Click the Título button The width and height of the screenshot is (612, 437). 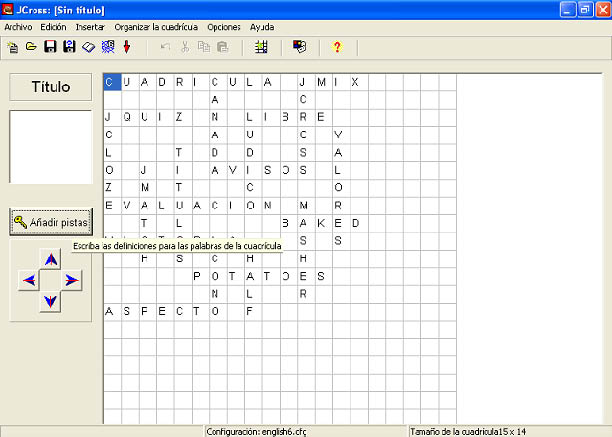[51, 87]
